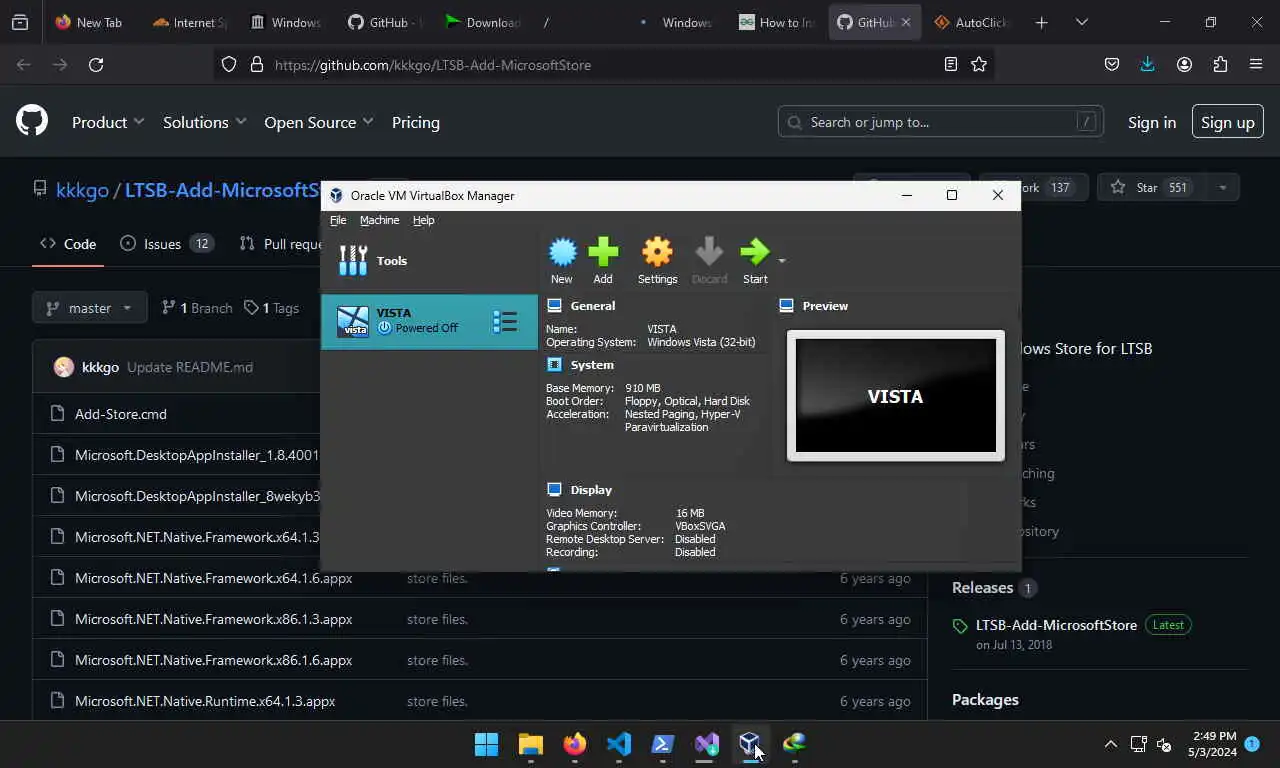Open Microsoft.NET.Native.Framework.x64.1.6.appx file
This screenshot has width=1280, height=768.
(x=214, y=578)
